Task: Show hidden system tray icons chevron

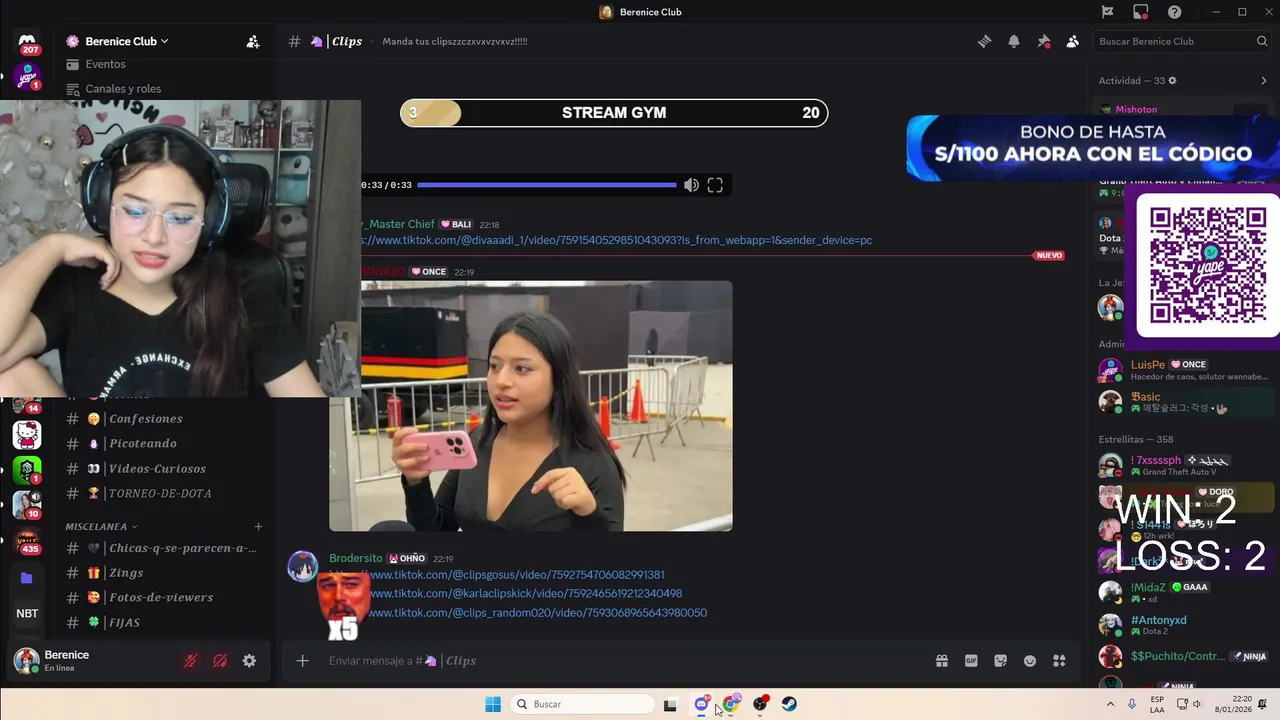Action: pos(1110,704)
